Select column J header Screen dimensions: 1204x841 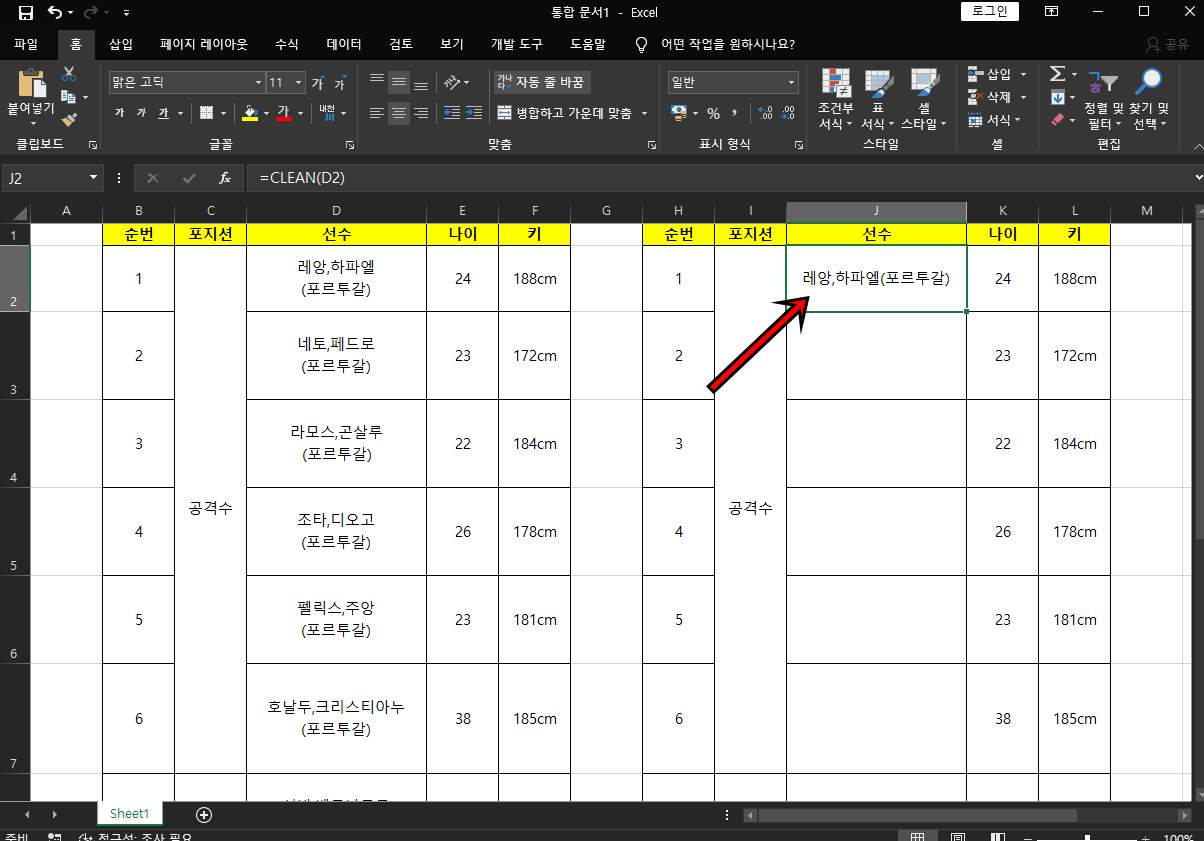click(x=876, y=211)
